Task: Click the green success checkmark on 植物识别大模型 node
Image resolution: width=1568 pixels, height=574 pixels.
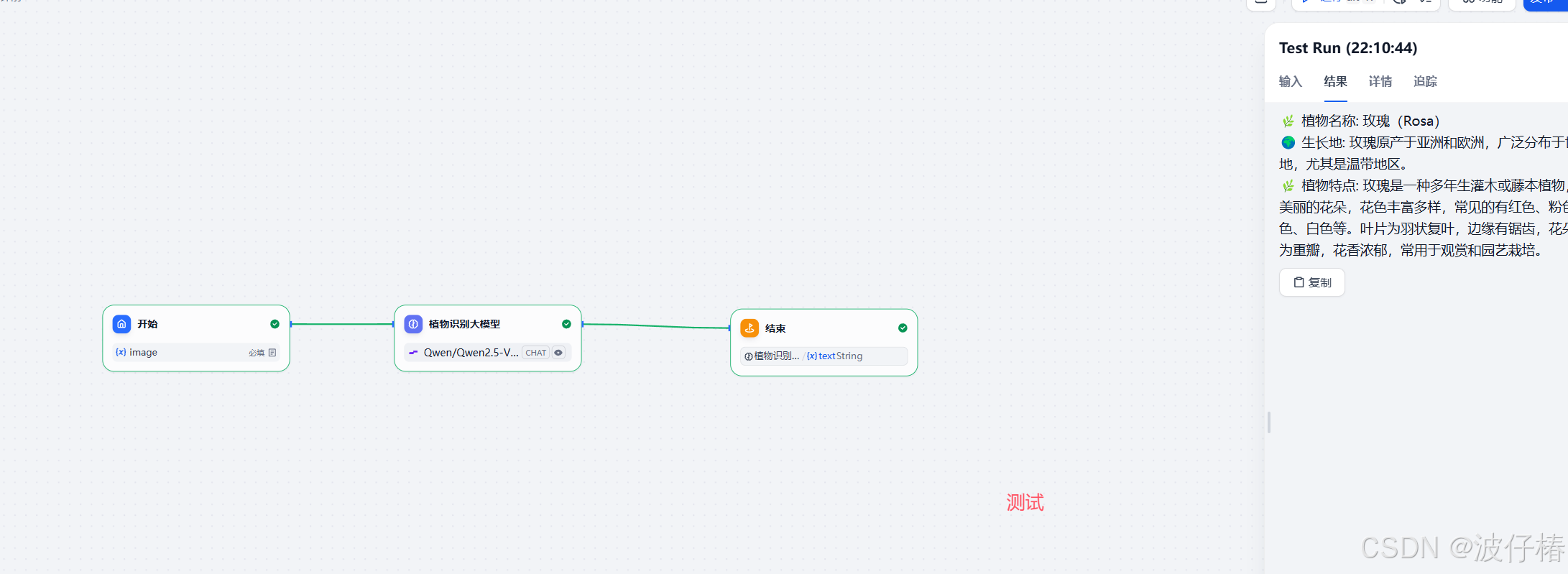Action: coord(566,324)
